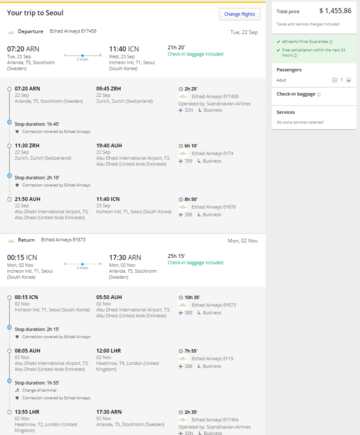Click the Tue, 22 Sep date on the Departure header
Image resolution: width=360 pixels, height=435 pixels.
click(x=244, y=32)
